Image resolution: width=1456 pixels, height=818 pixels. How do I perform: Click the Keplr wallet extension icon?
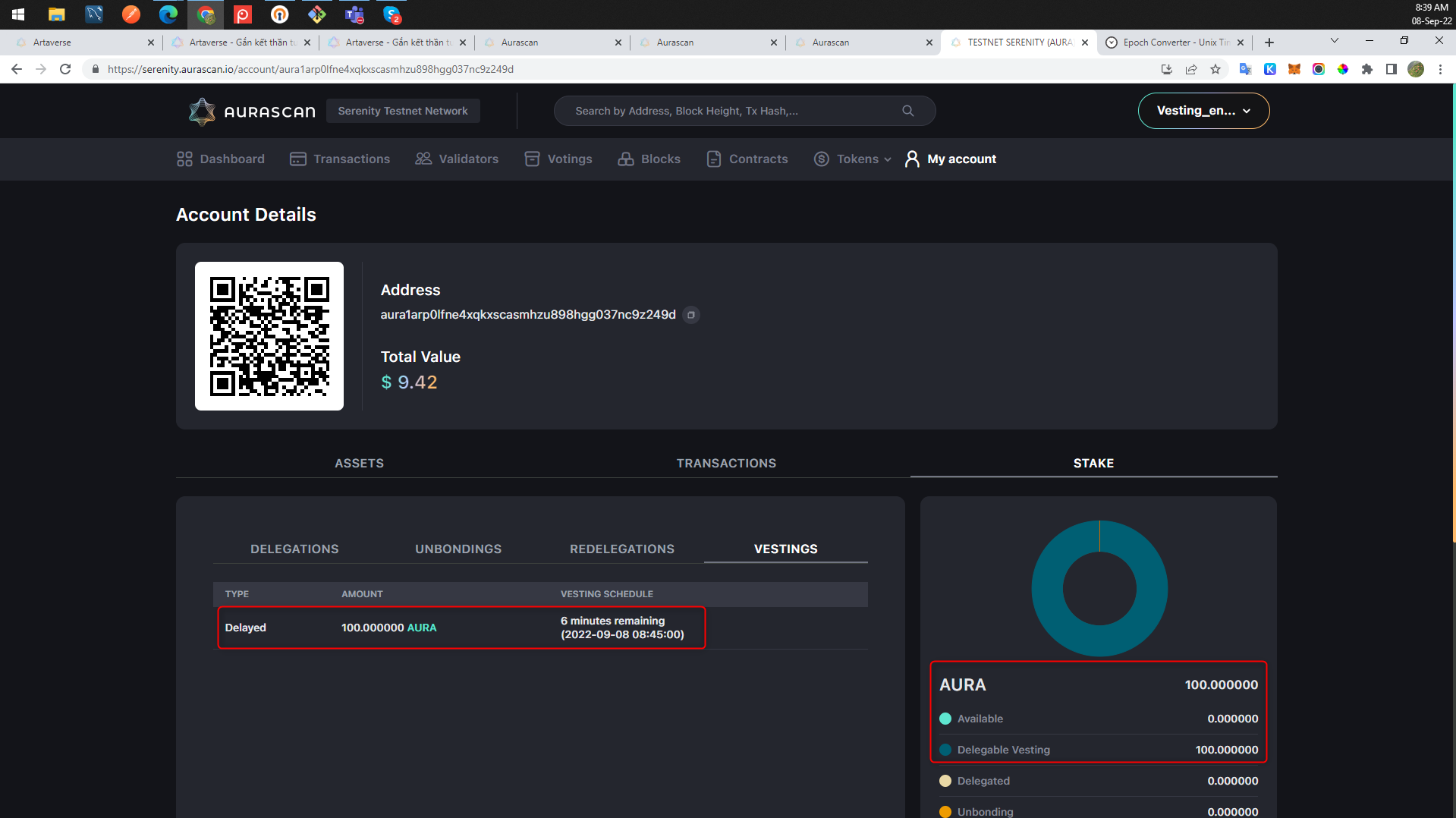1270,69
